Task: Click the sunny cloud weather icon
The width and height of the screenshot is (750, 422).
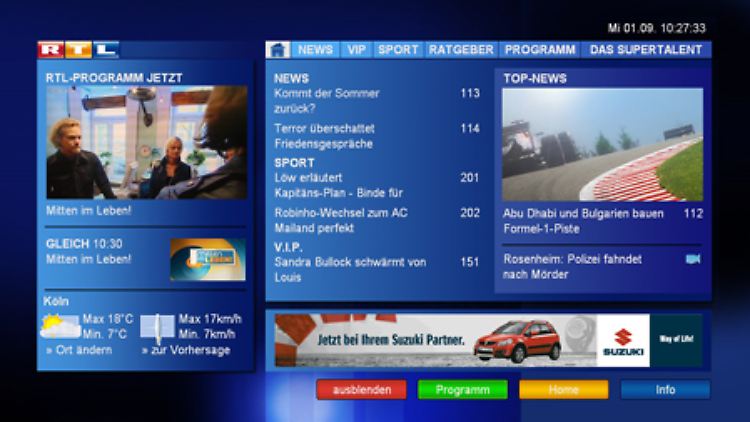Action: [x=60, y=326]
